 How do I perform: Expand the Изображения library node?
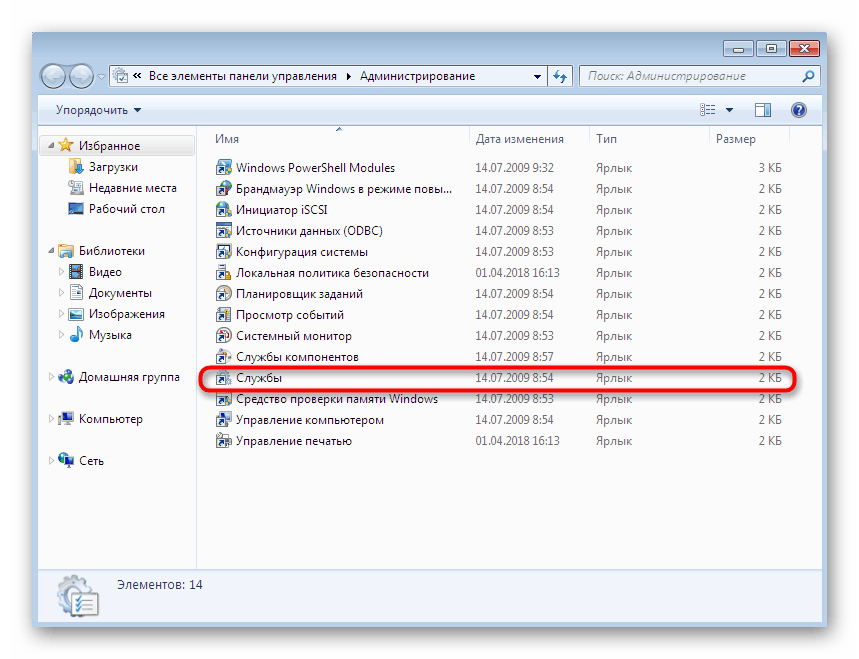[x=61, y=313]
